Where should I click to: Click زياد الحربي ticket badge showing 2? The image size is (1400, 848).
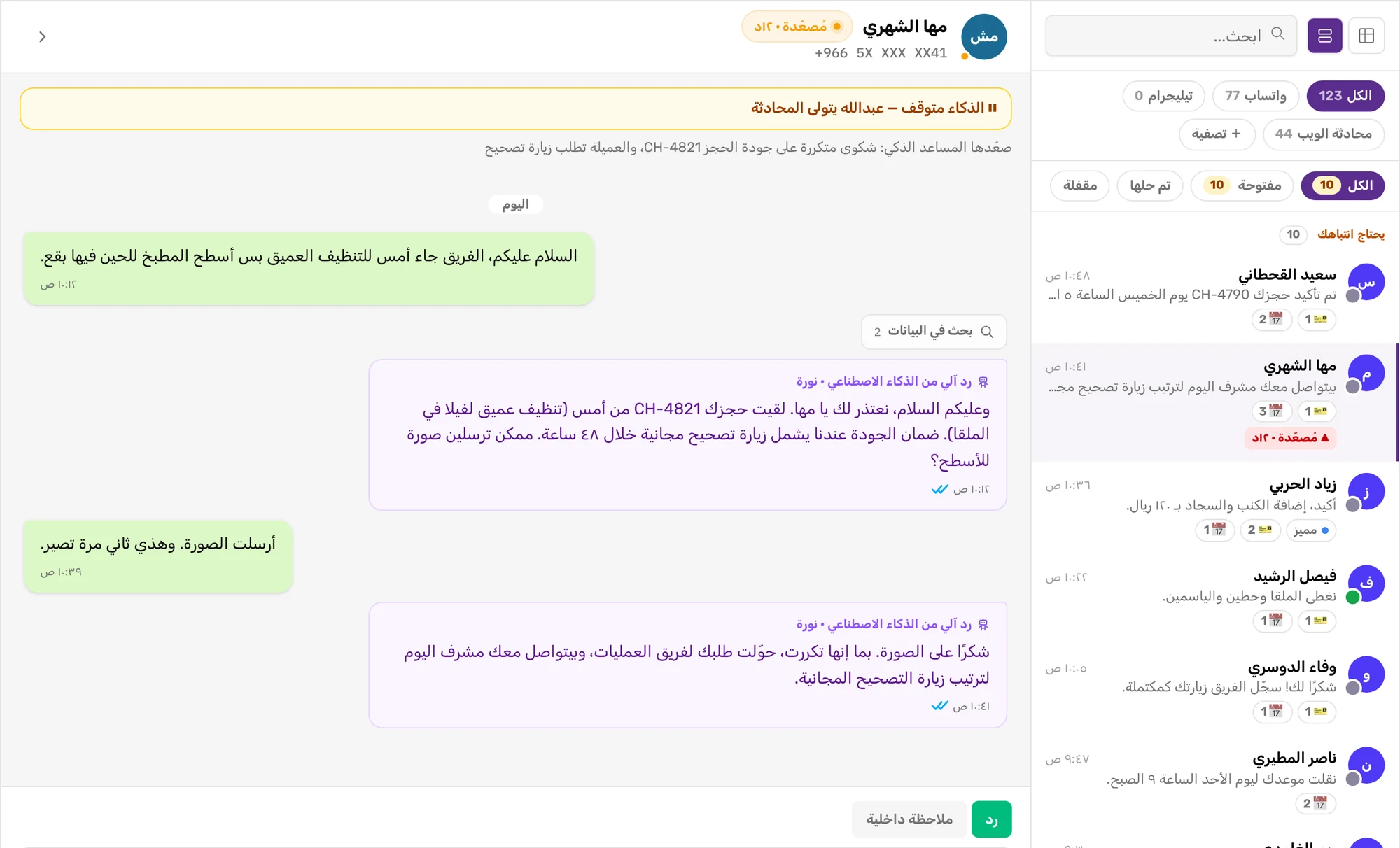(x=1259, y=530)
